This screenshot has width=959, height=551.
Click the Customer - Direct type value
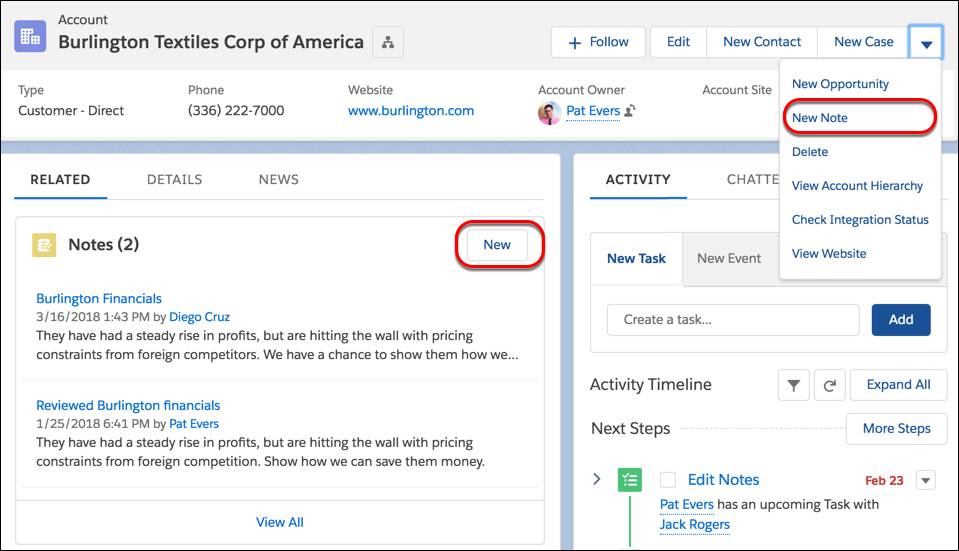[71, 111]
